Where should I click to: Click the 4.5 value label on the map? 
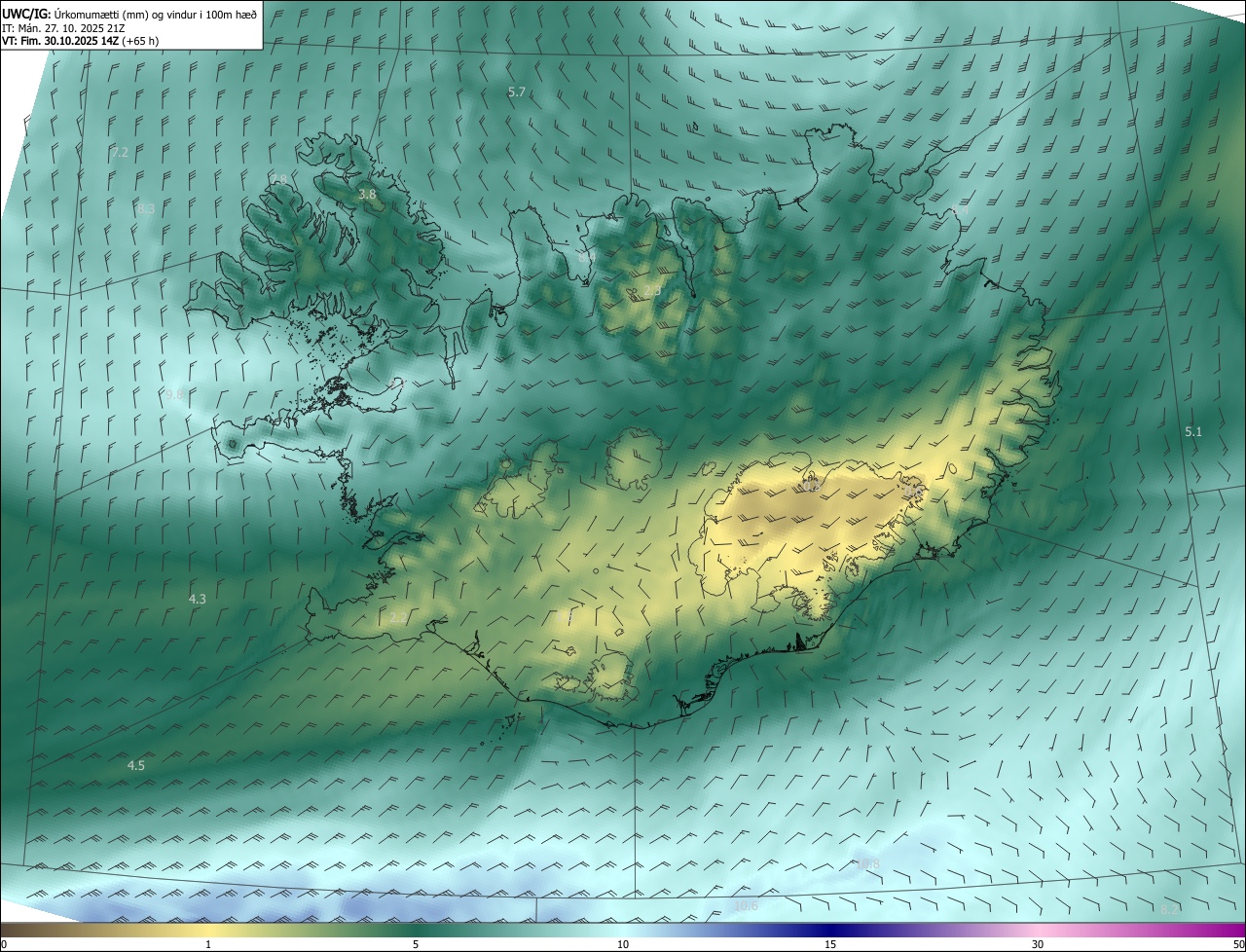tap(136, 765)
